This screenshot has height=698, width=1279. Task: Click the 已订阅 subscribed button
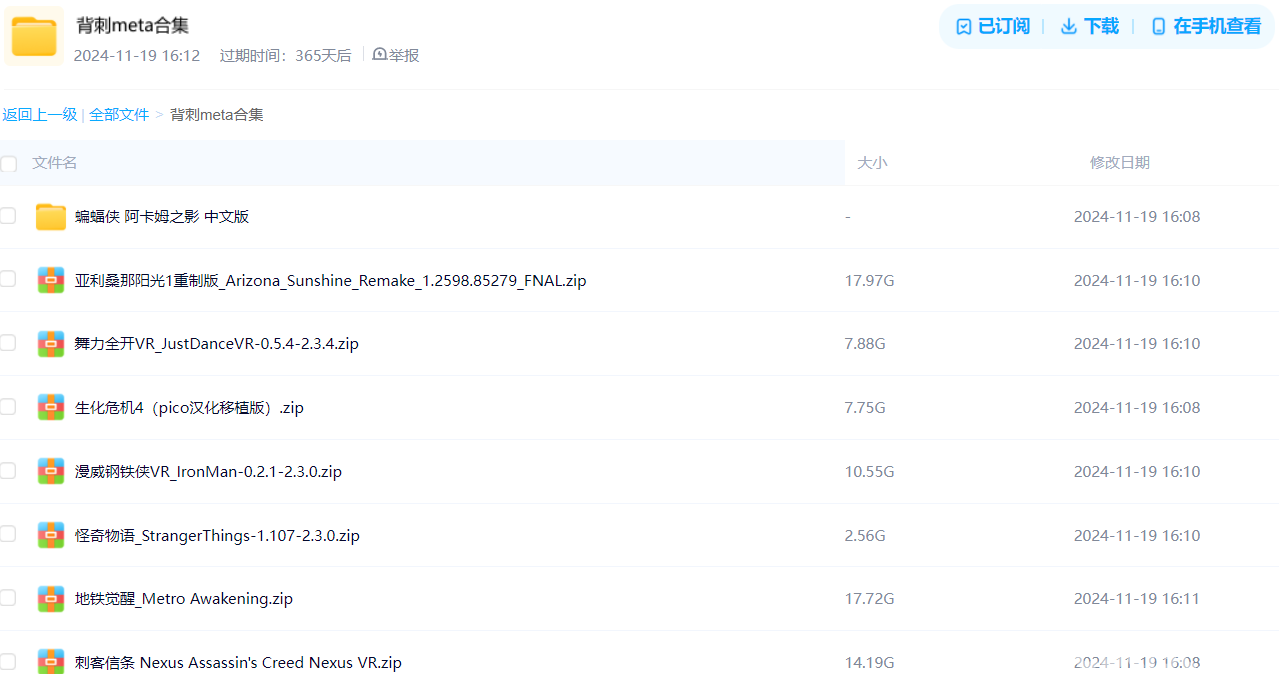(x=992, y=26)
